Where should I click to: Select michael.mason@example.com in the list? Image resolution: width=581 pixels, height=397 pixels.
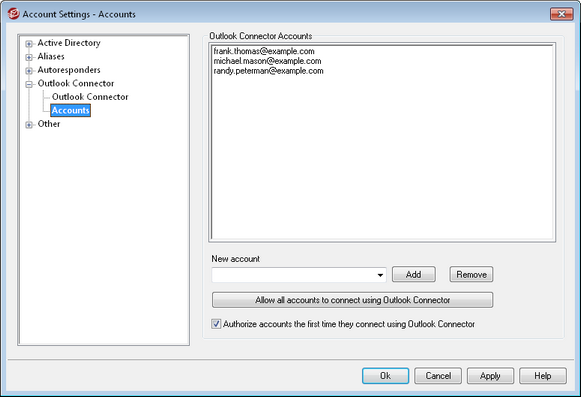tap(267, 61)
